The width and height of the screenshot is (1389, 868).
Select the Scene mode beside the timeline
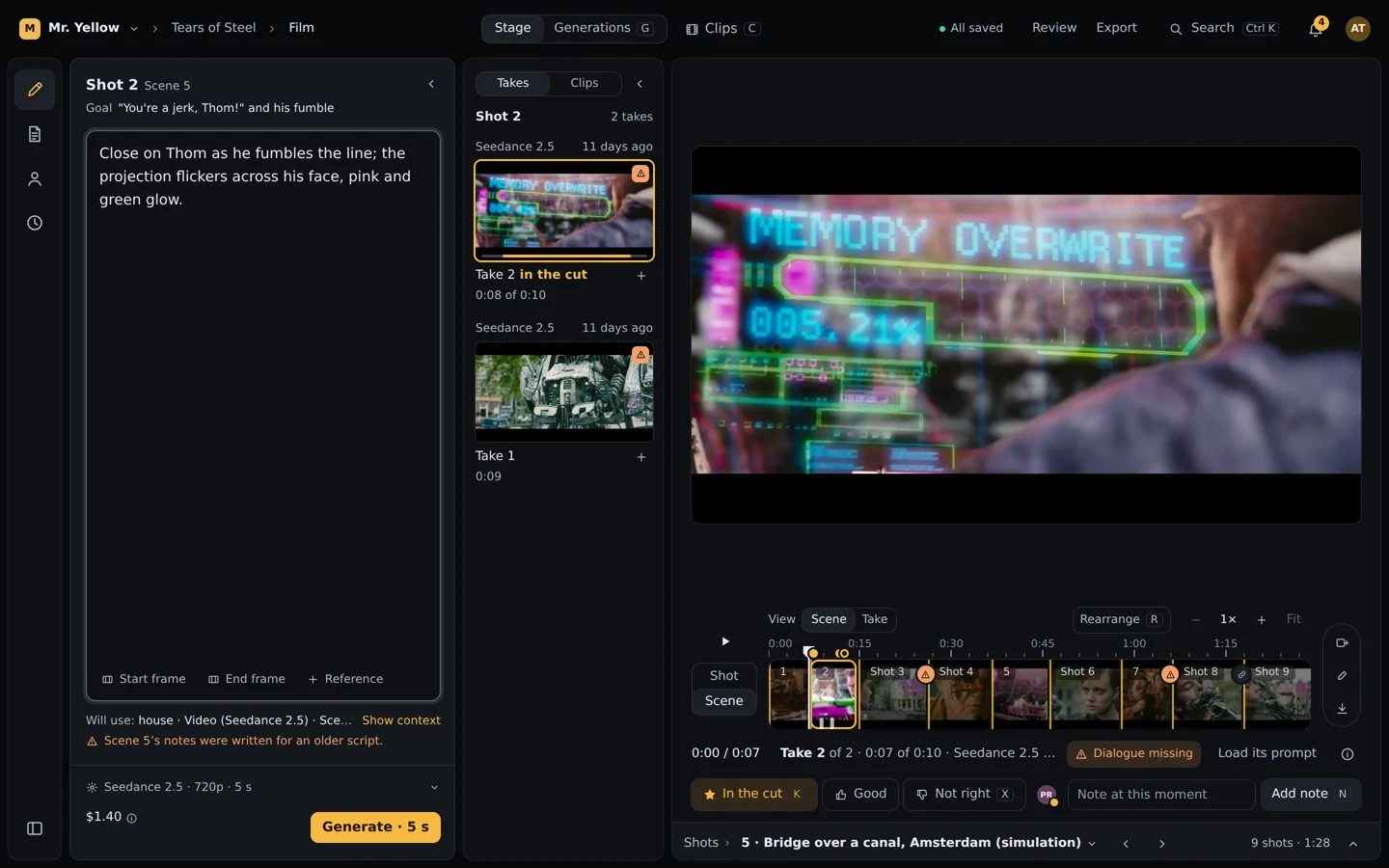[x=724, y=701]
